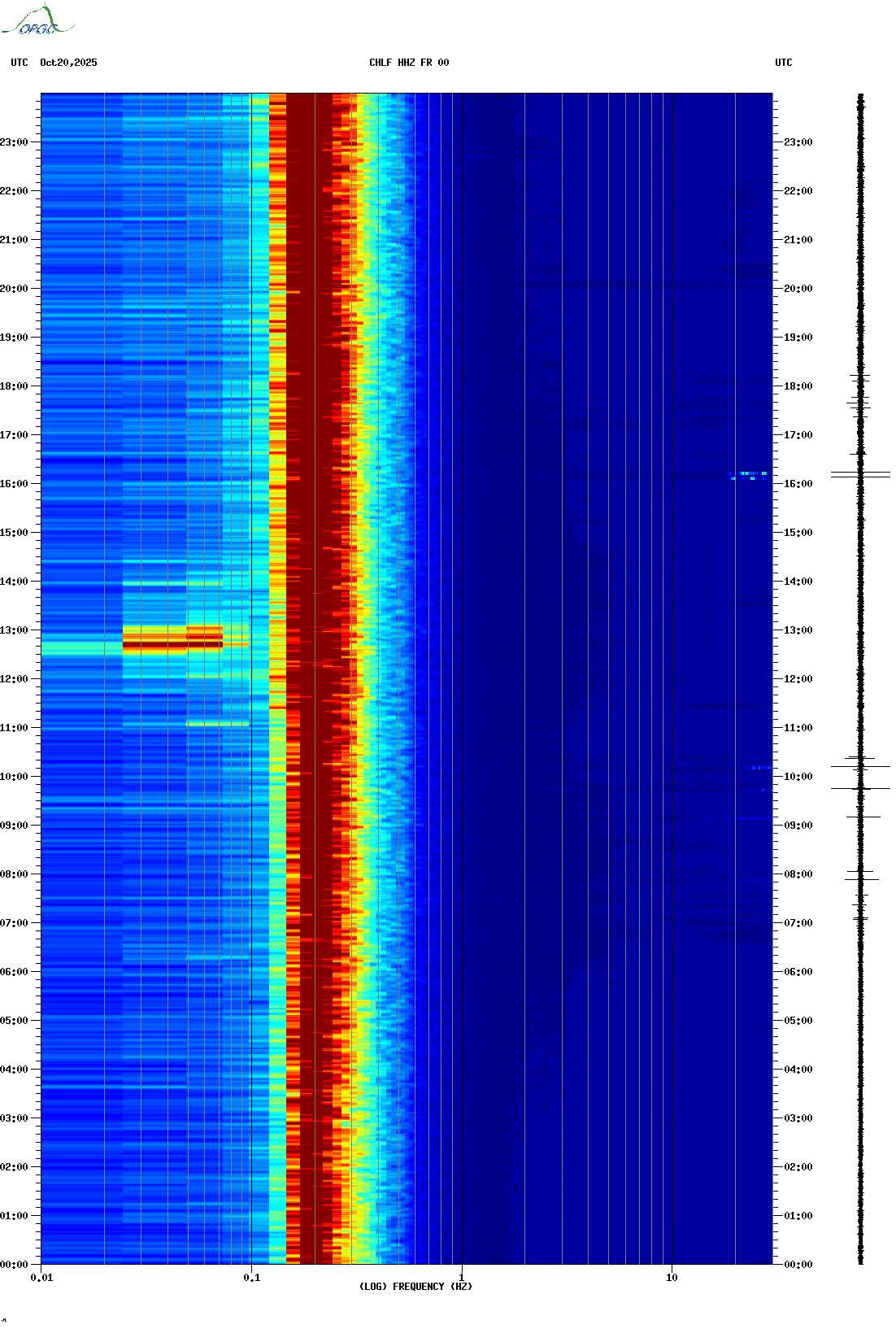Click the seismogram trace spike near 10:10

(860, 766)
